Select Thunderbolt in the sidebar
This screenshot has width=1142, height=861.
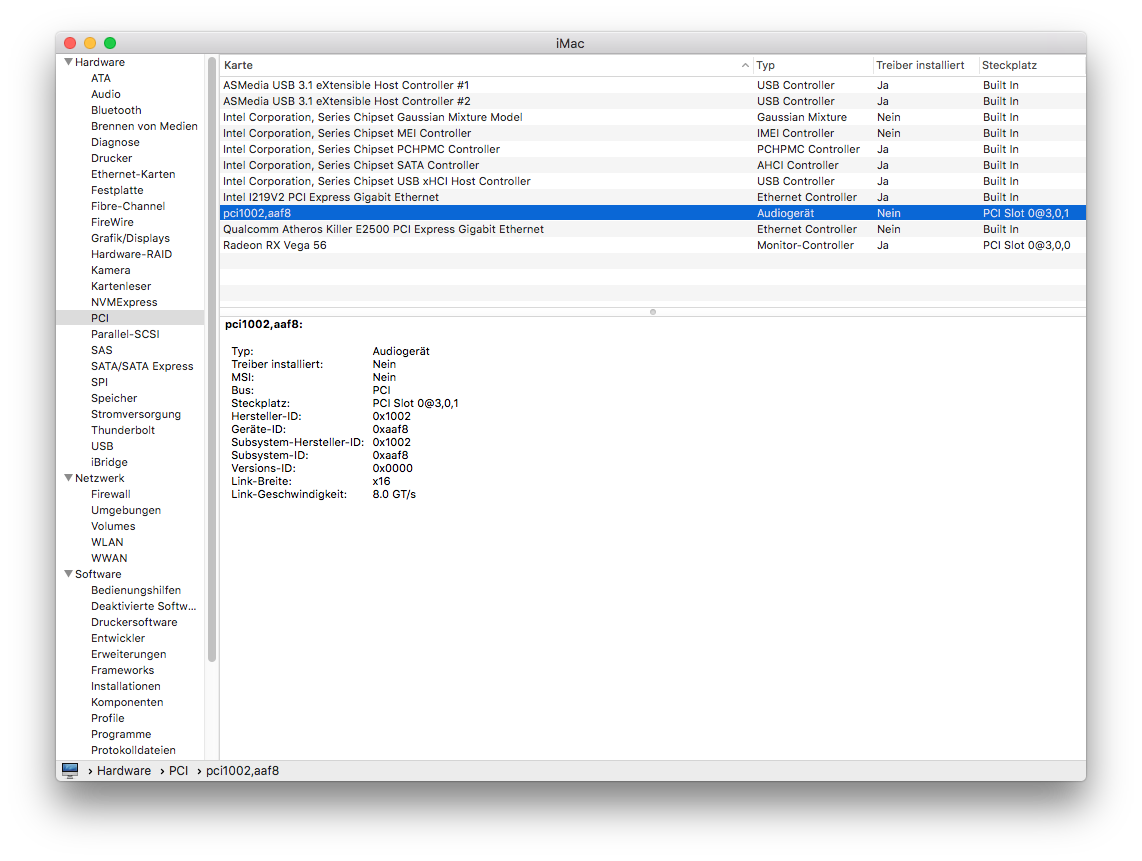point(122,430)
